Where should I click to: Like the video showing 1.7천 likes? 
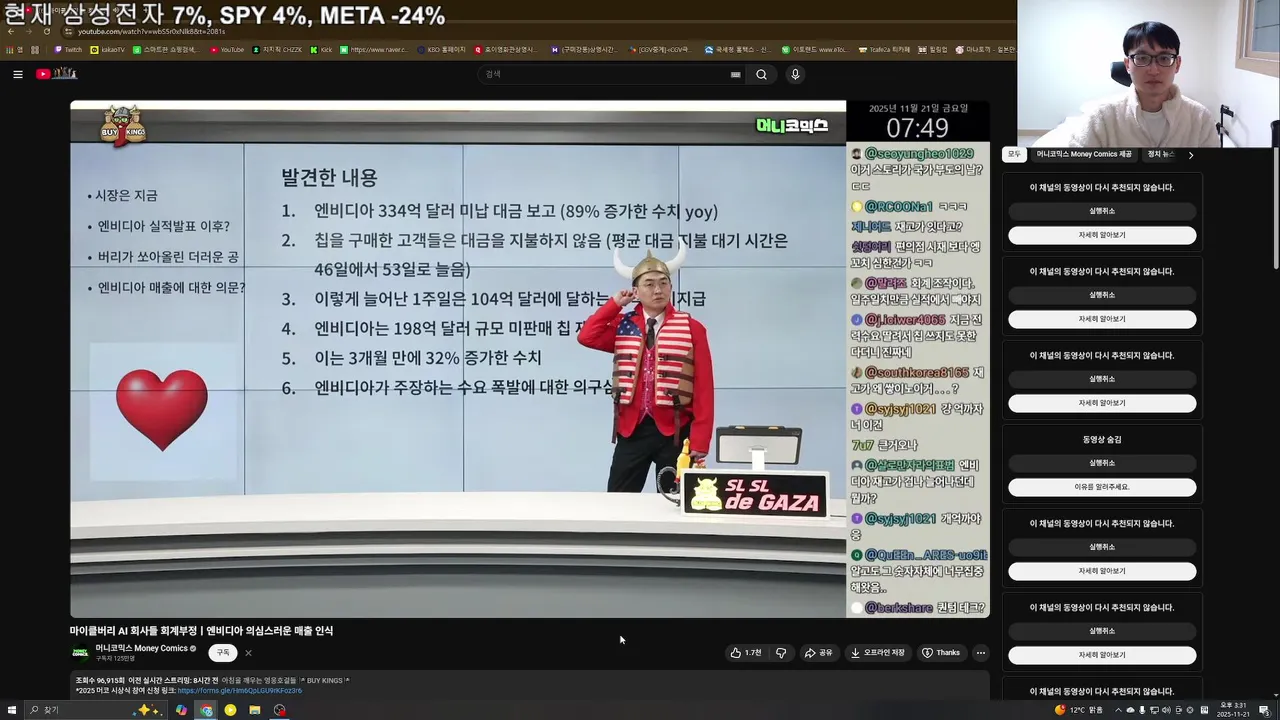746,653
